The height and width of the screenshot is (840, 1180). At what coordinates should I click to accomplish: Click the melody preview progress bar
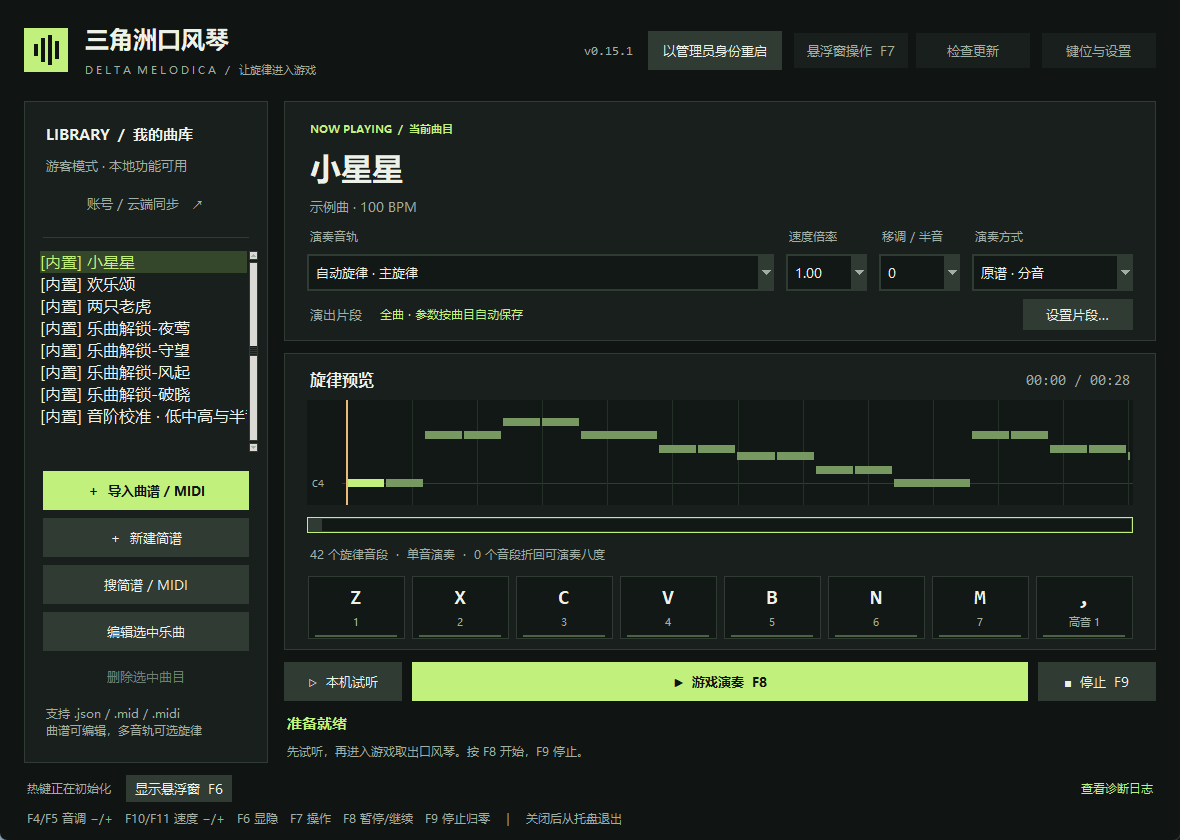[719, 525]
